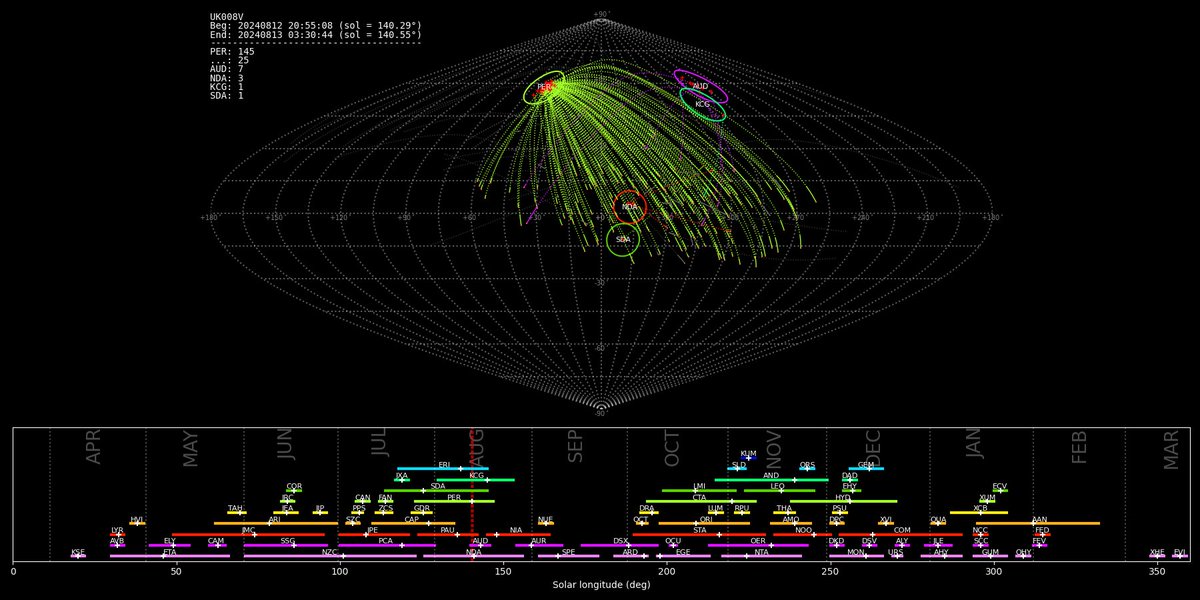This screenshot has height=600, width=1200.
Task: Click the UK008V station name text
Action: (226, 16)
